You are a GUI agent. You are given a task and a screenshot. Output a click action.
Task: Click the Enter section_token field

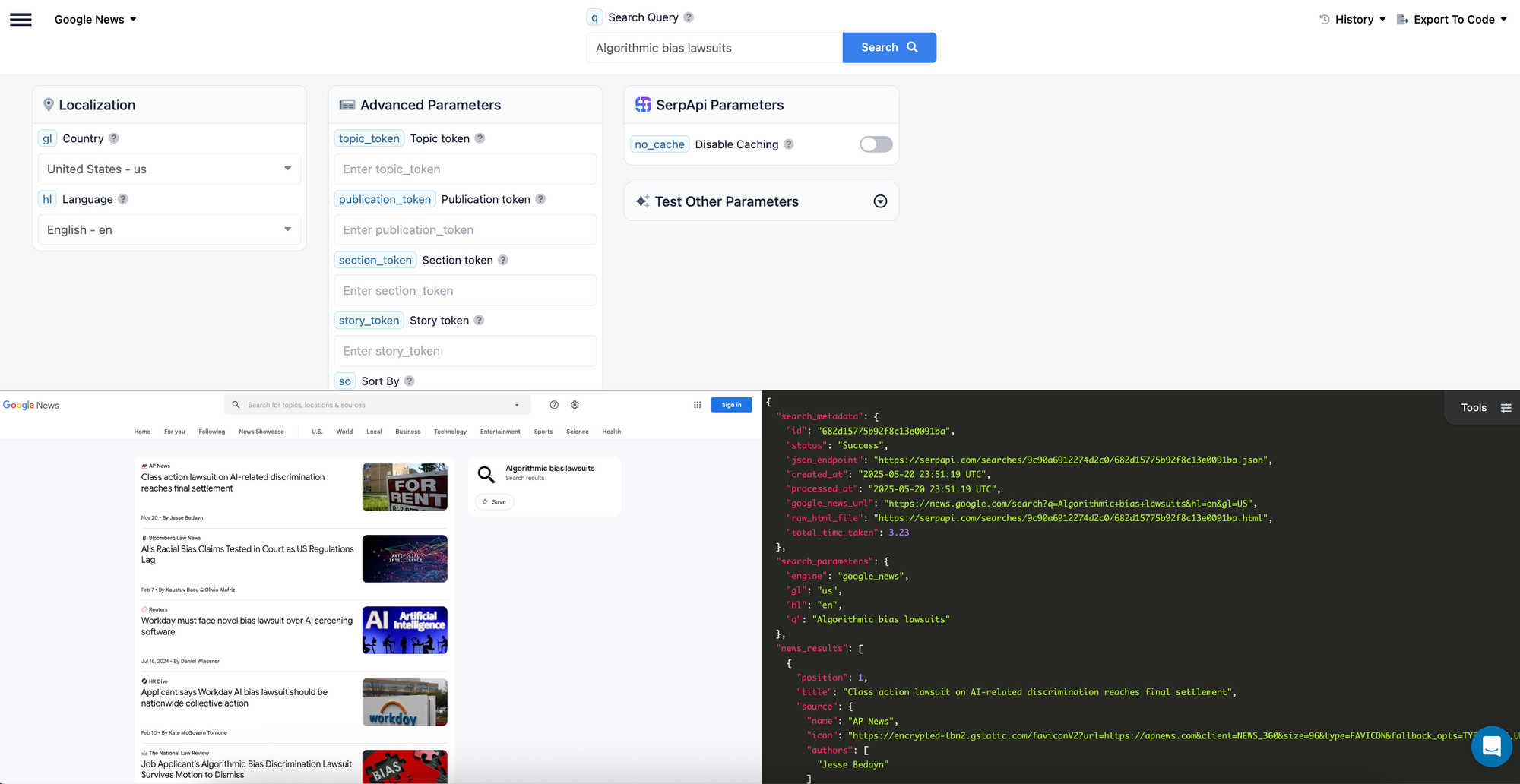click(465, 290)
